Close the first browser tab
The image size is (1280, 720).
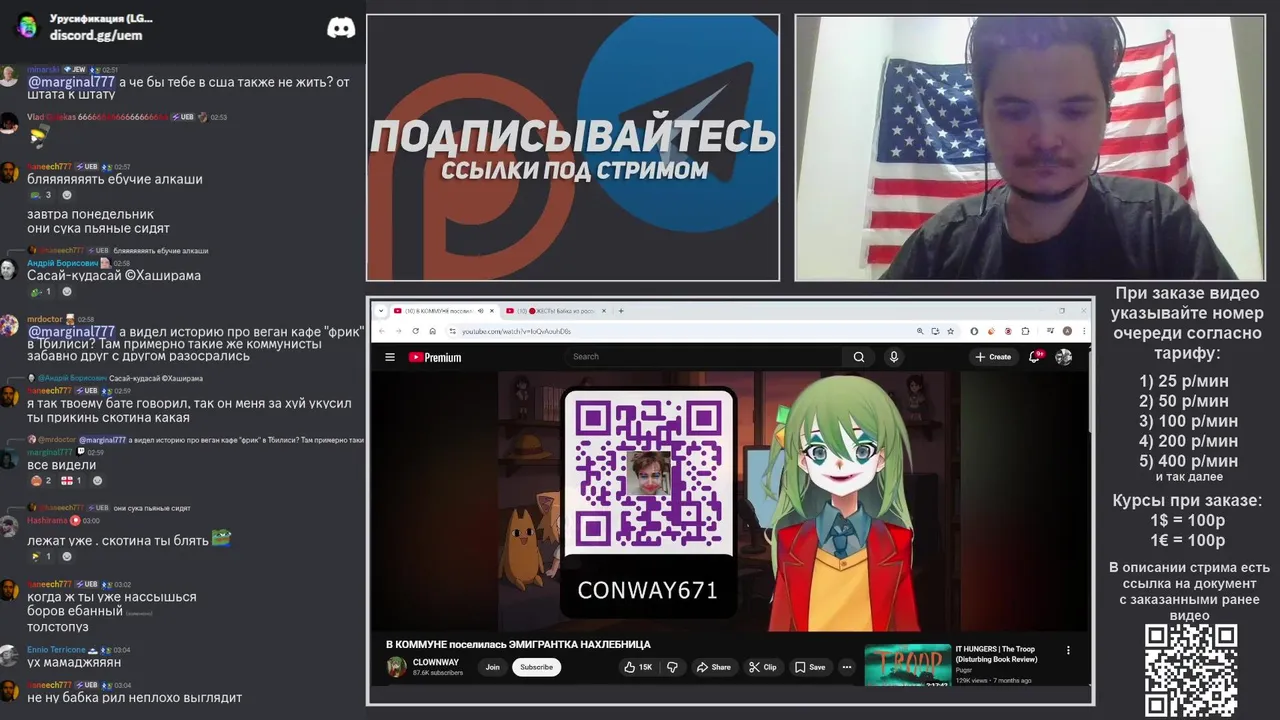[492, 311]
